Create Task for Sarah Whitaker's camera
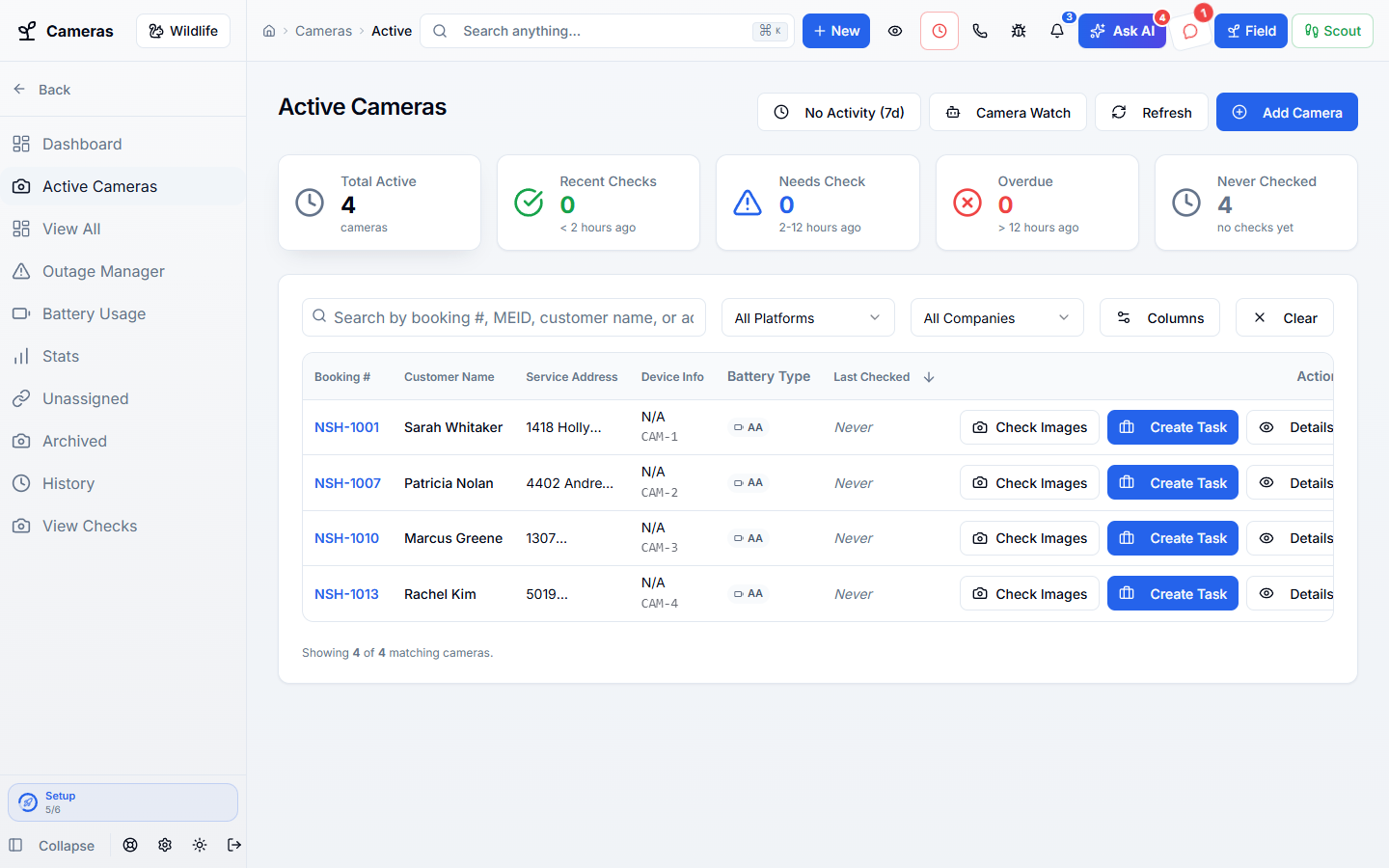The width and height of the screenshot is (1389, 868). 1173,427
